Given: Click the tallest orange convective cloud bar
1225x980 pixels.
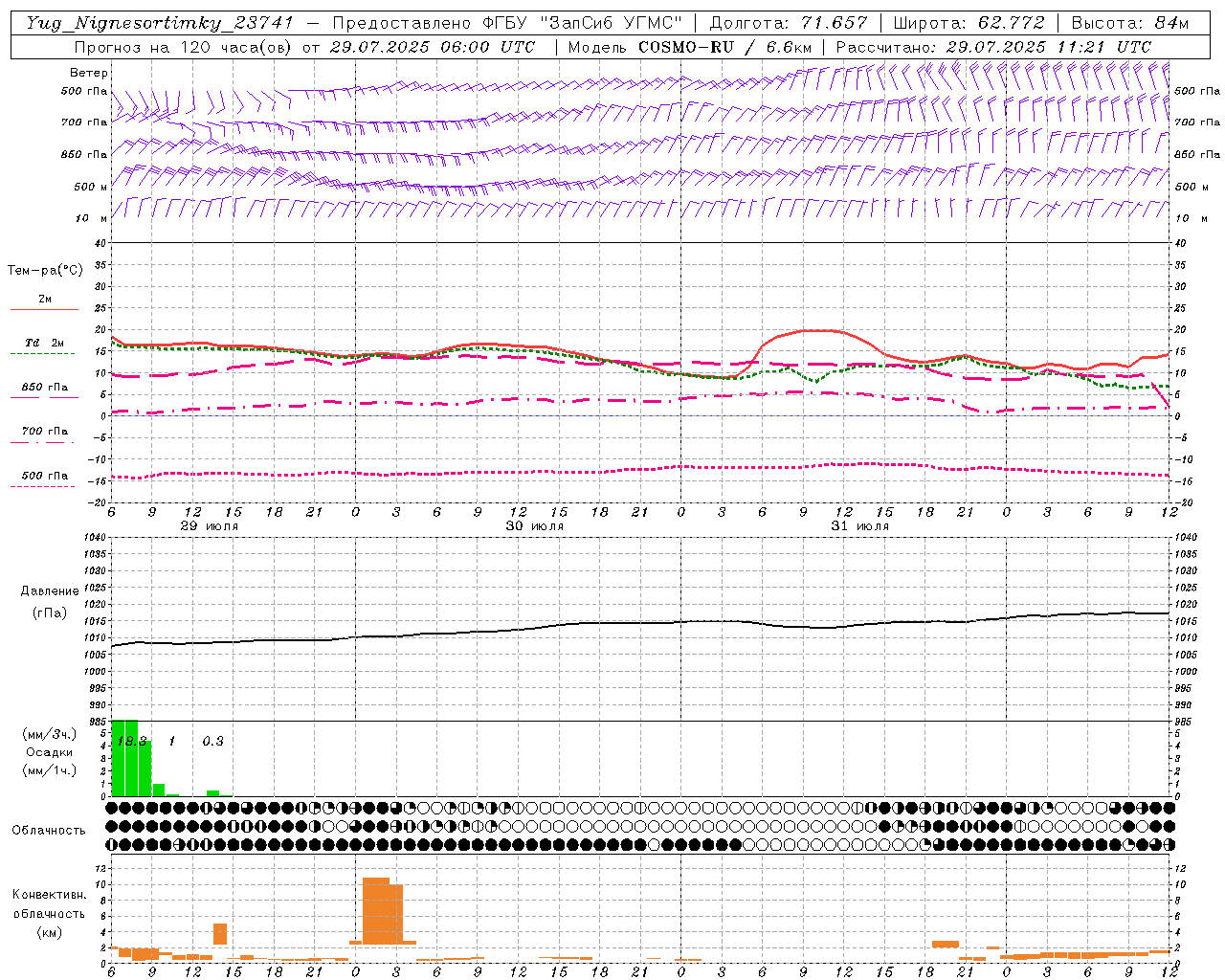Looking at the screenshot, I should pos(376,910).
